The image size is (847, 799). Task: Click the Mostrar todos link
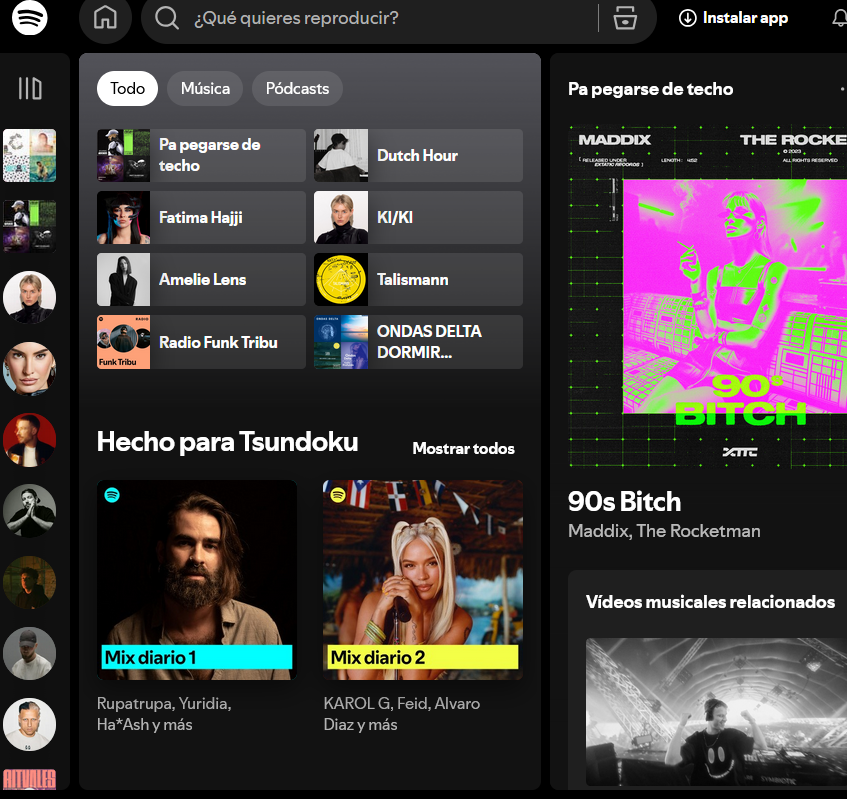(x=463, y=448)
